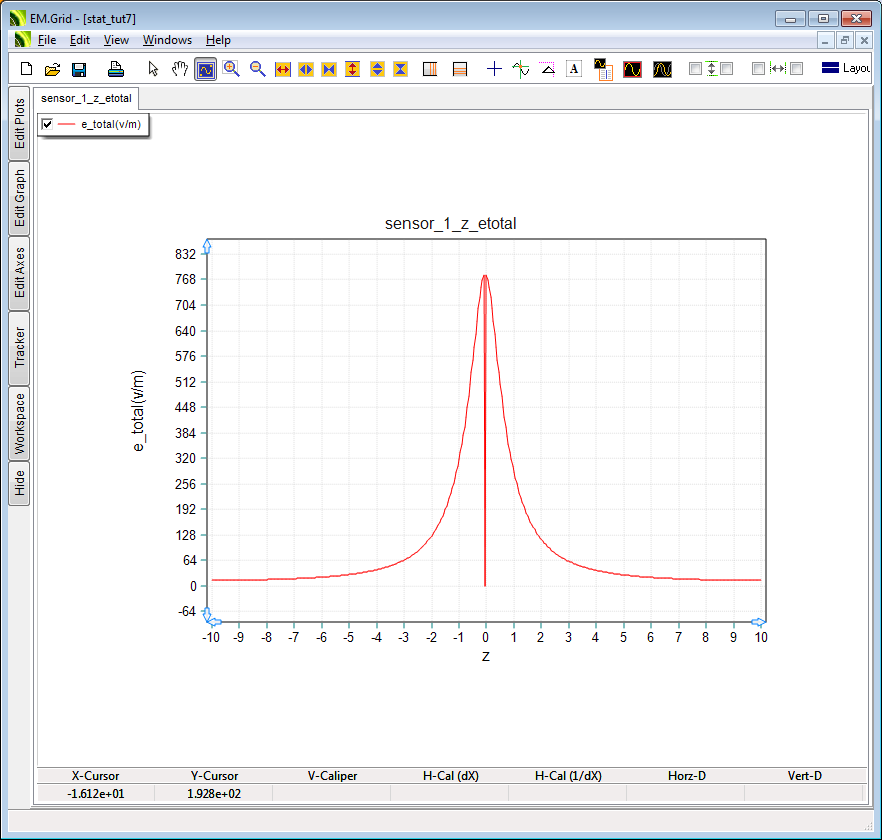Activate the blue crosshair cursor tool

pyautogui.click(x=494, y=69)
